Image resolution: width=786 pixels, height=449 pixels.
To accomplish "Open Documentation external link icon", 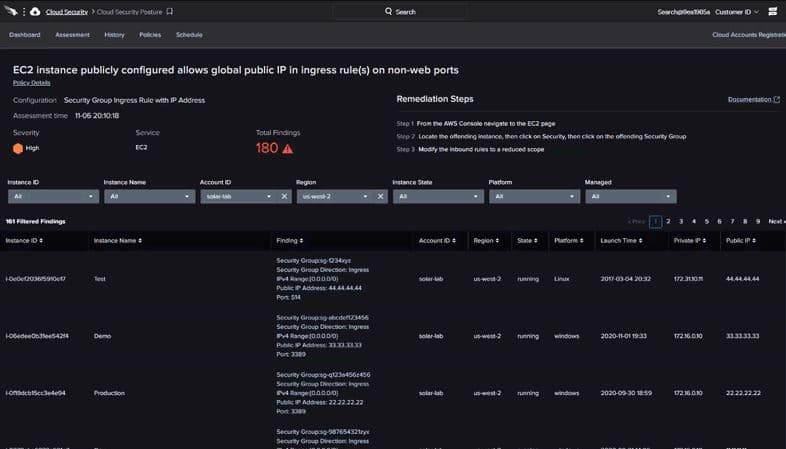I will coord(776,100).
